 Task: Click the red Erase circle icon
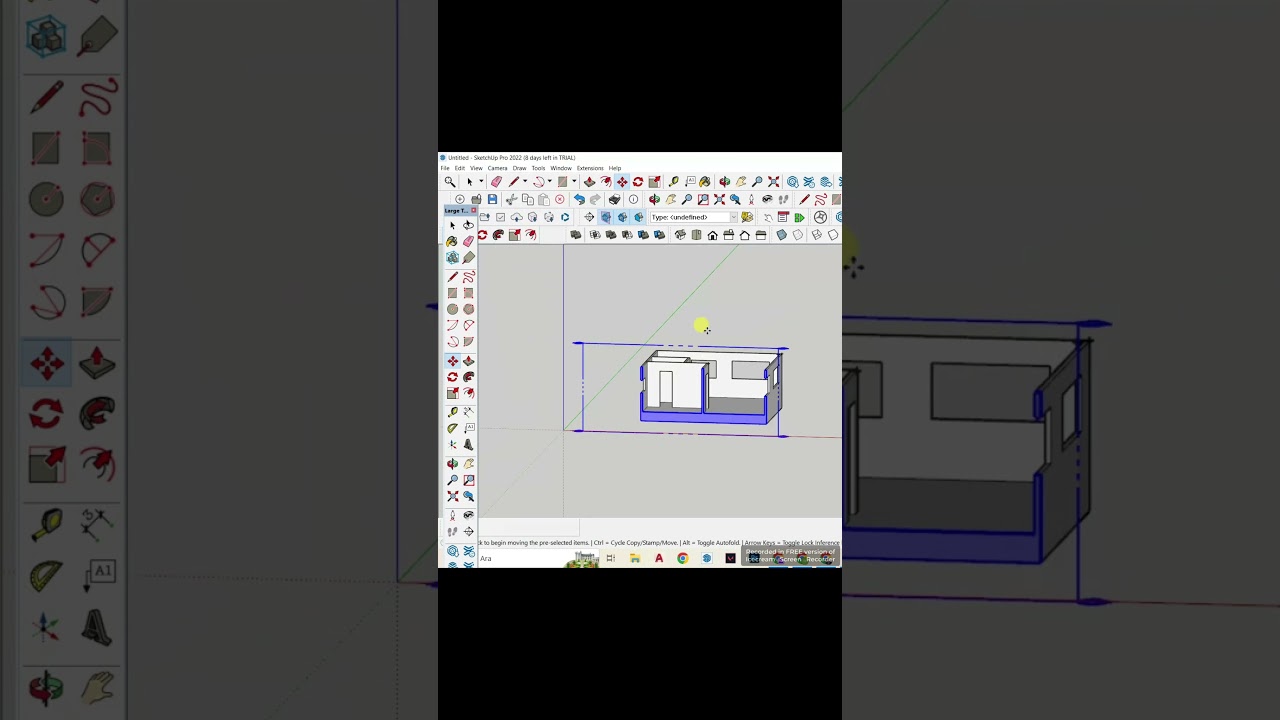(x=560, y=199)
